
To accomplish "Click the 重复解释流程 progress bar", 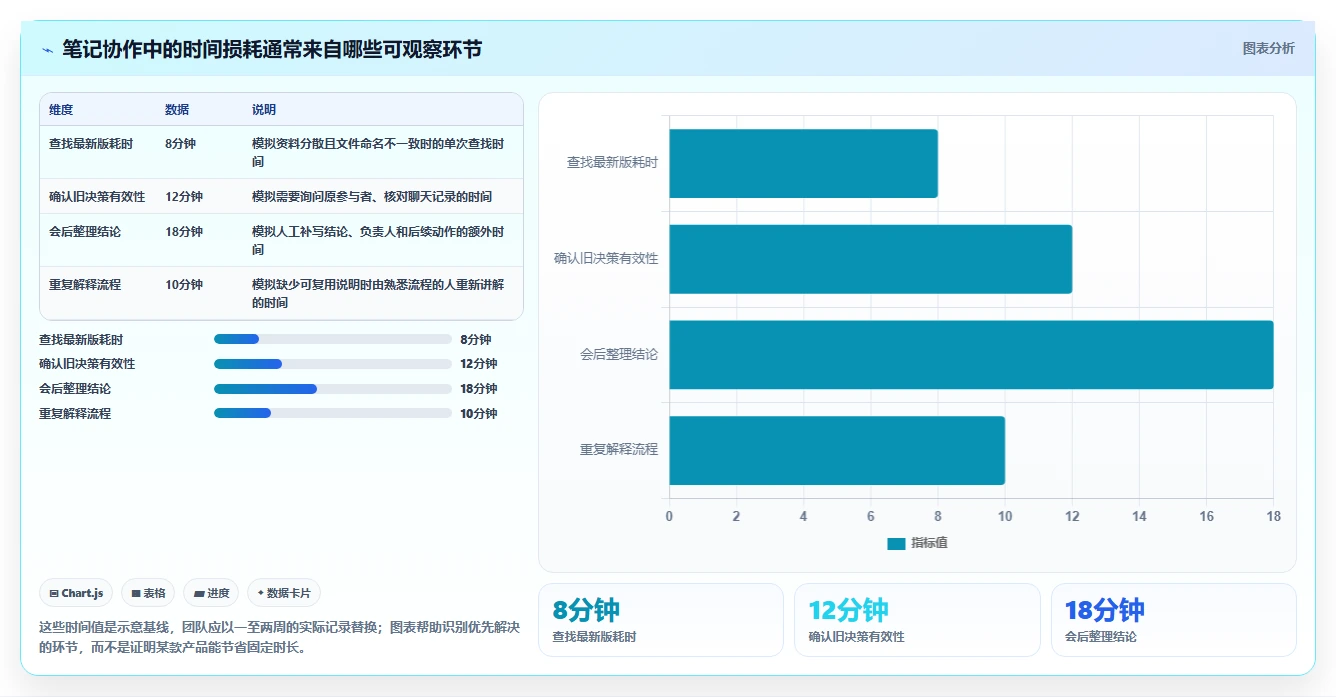I will (x=333, y=413).
